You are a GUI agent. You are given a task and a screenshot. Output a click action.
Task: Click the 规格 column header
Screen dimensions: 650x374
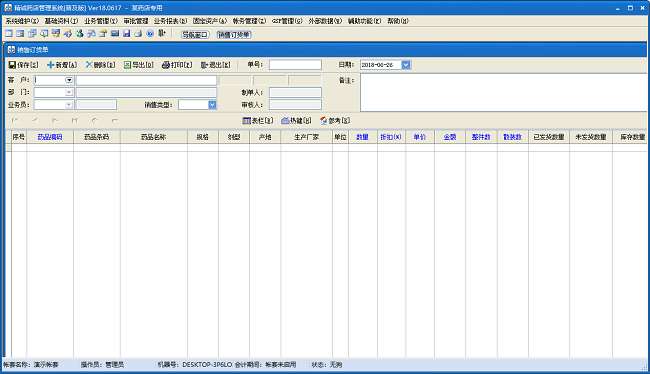coord(203,137)
